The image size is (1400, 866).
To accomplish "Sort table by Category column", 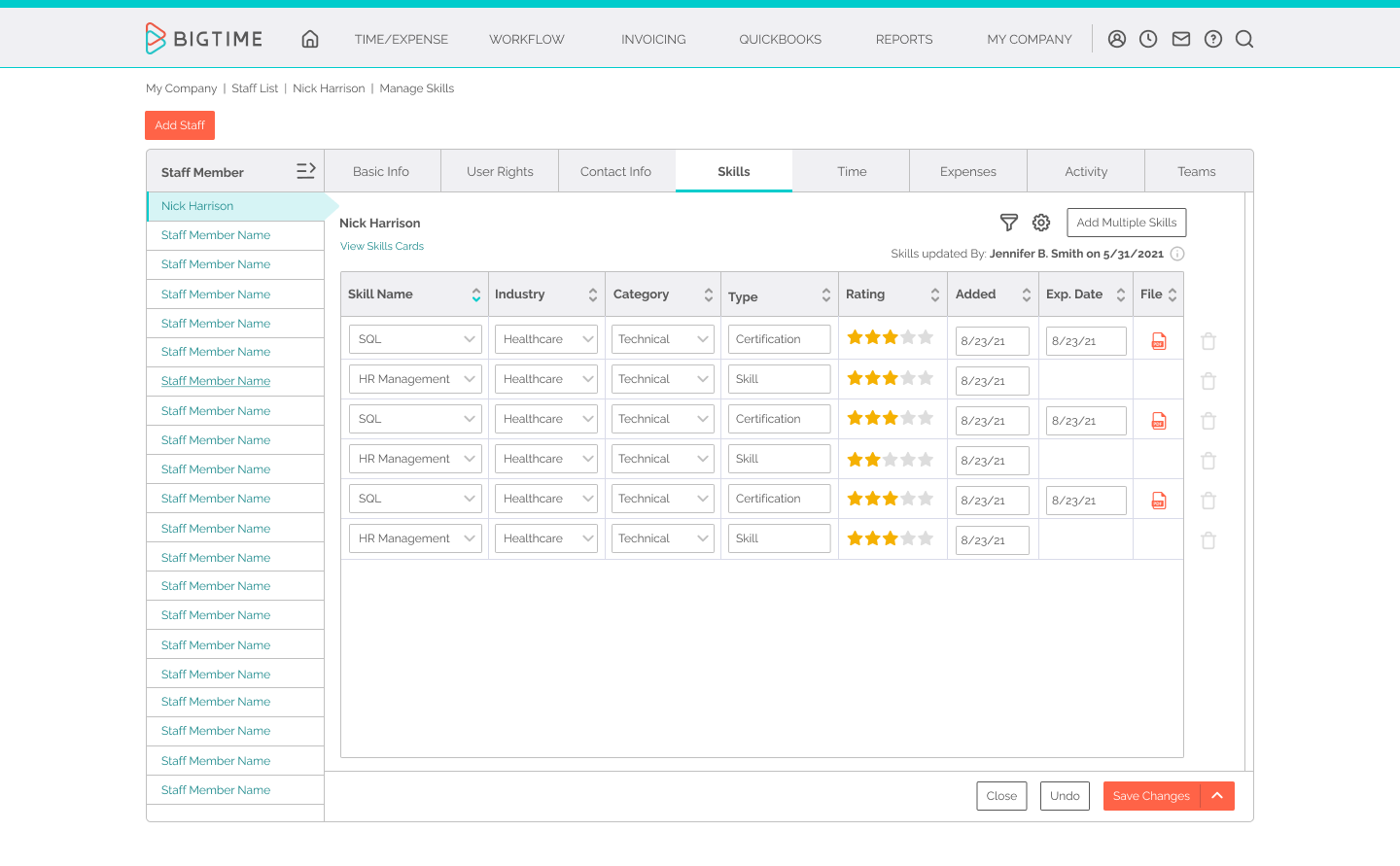I will pyautogui.click(x=709, y=294).
